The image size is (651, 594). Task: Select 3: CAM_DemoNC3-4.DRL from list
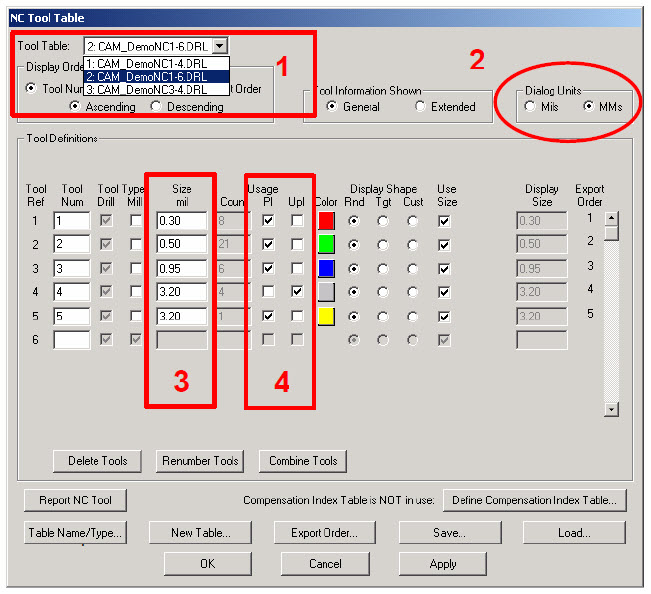pyautogui.click(x=156, y=90)
